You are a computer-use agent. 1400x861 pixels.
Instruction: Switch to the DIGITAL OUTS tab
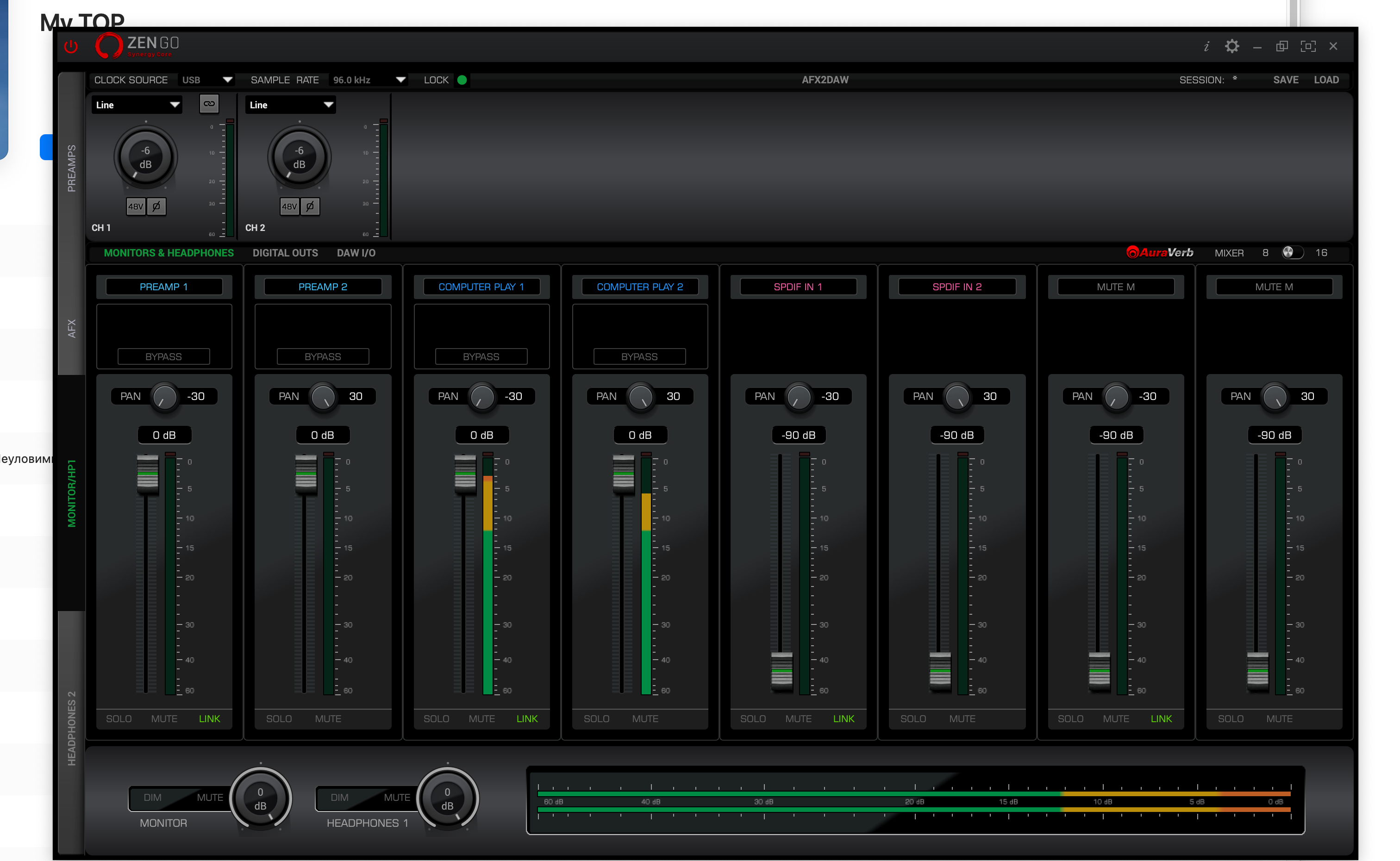pyautogui.click(x=285, y=253)
